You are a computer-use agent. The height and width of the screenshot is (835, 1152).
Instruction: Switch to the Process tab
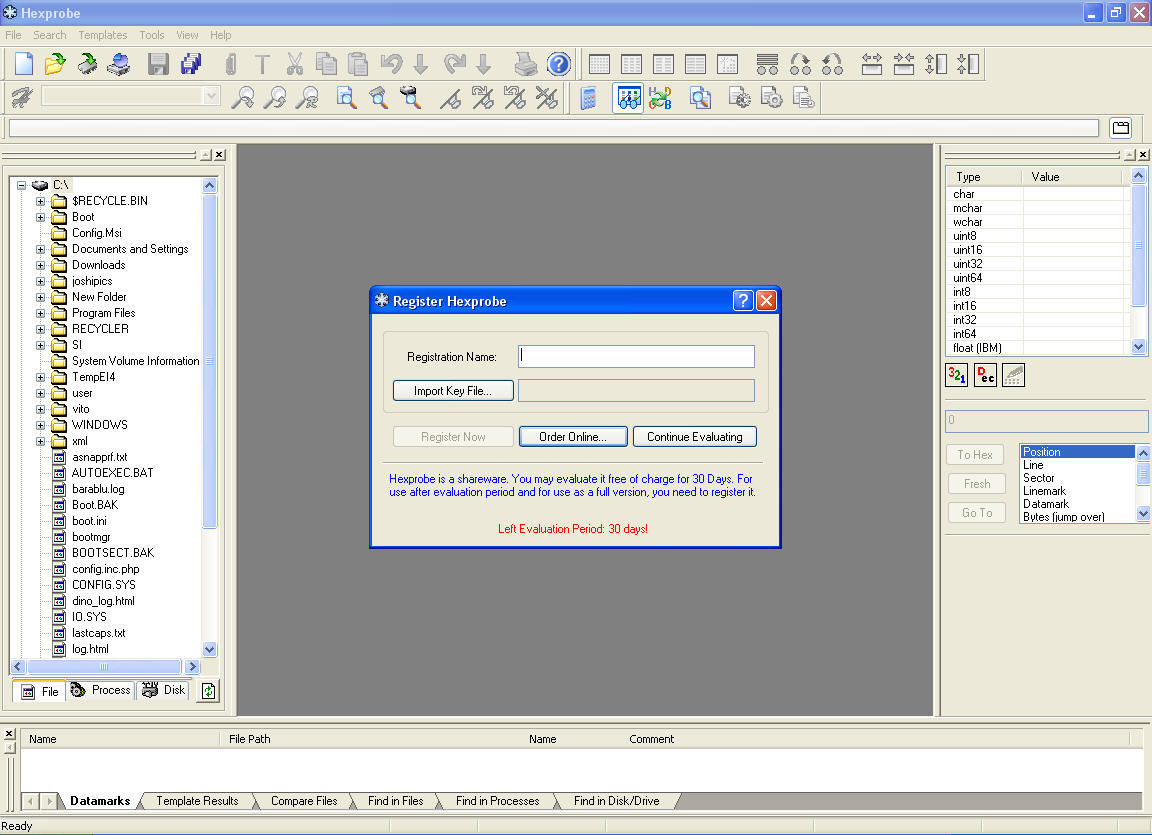tap(101, 690)
